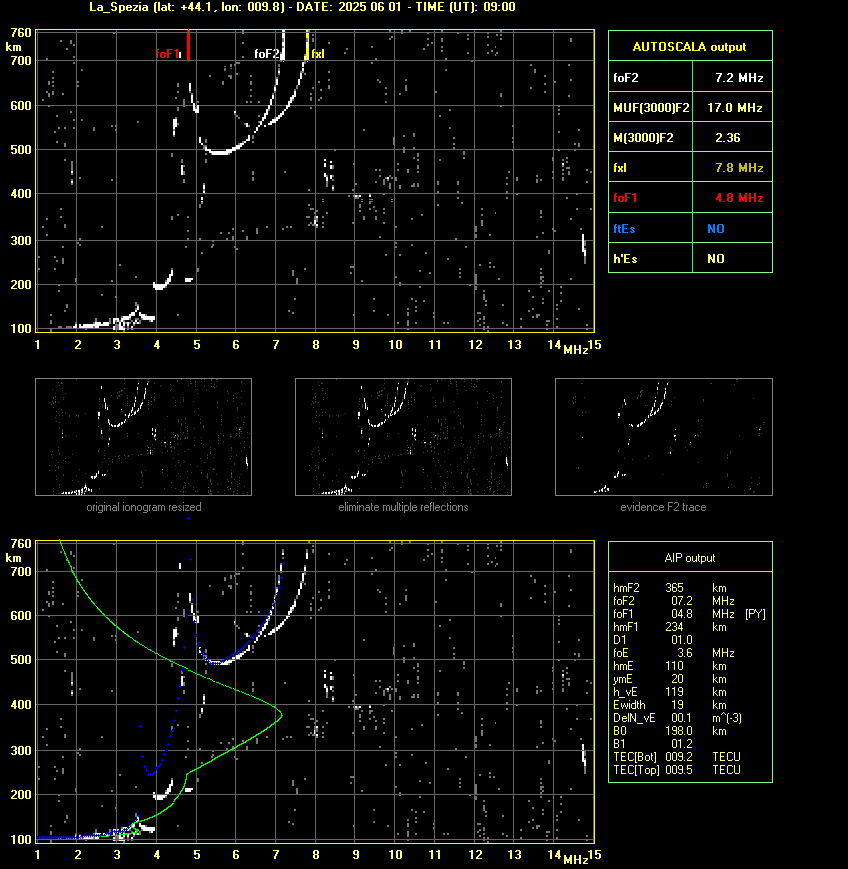
Task: Click km axis label on upper ionogram
Action: pyautogui.click(x=13, y=47)
